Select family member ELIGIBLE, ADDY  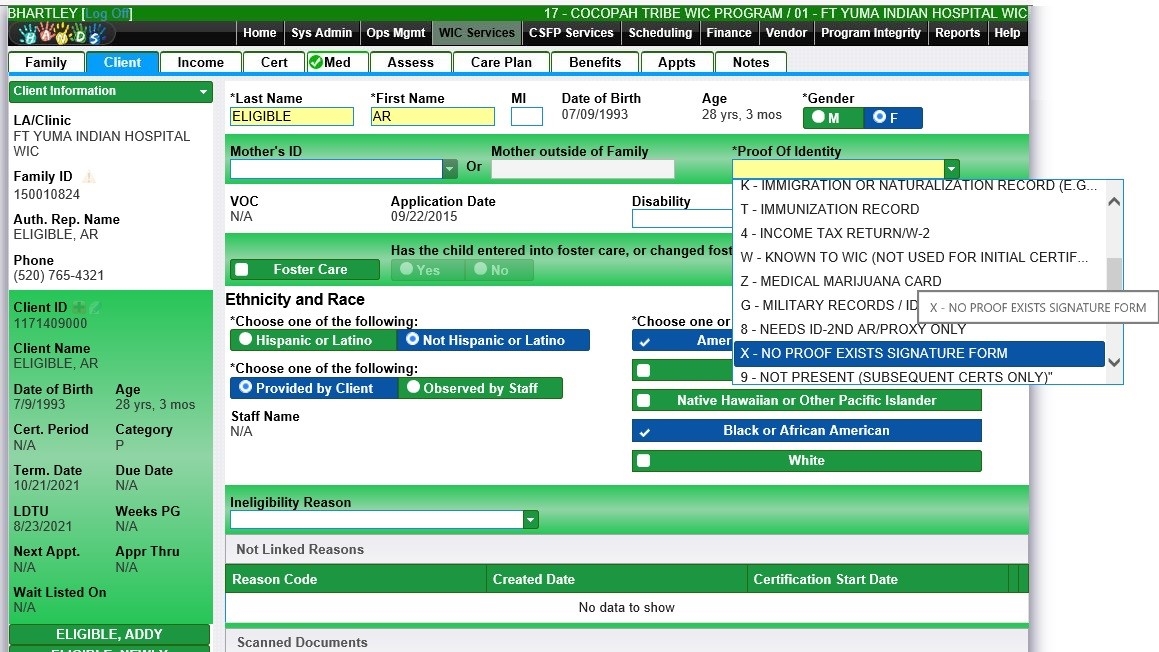tap(109, 634)
